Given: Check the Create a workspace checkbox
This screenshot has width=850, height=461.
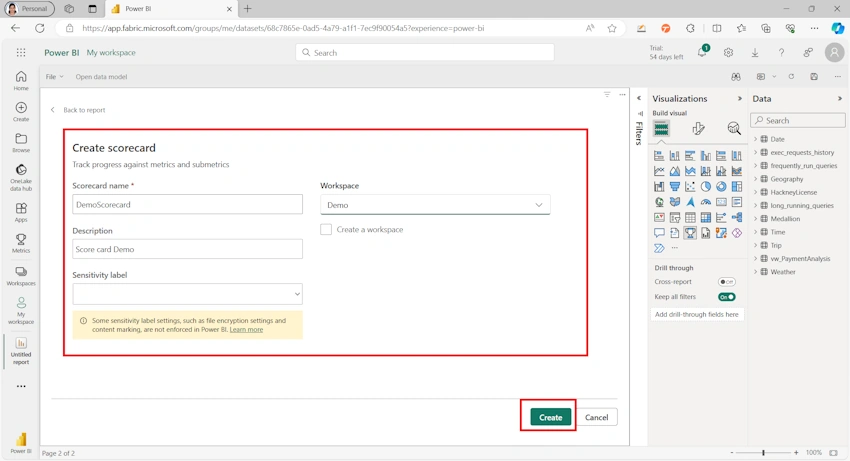Looking at the screenshot, I should click(326, 229).
